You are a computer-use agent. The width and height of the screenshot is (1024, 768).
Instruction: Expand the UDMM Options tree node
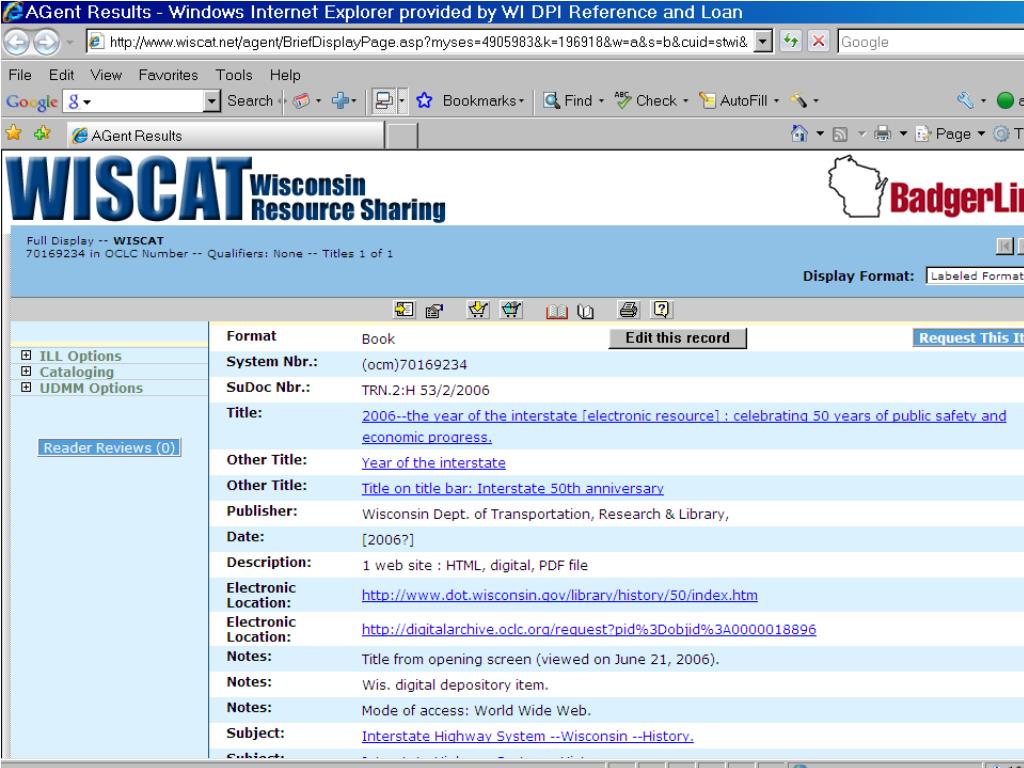point(26,387)
